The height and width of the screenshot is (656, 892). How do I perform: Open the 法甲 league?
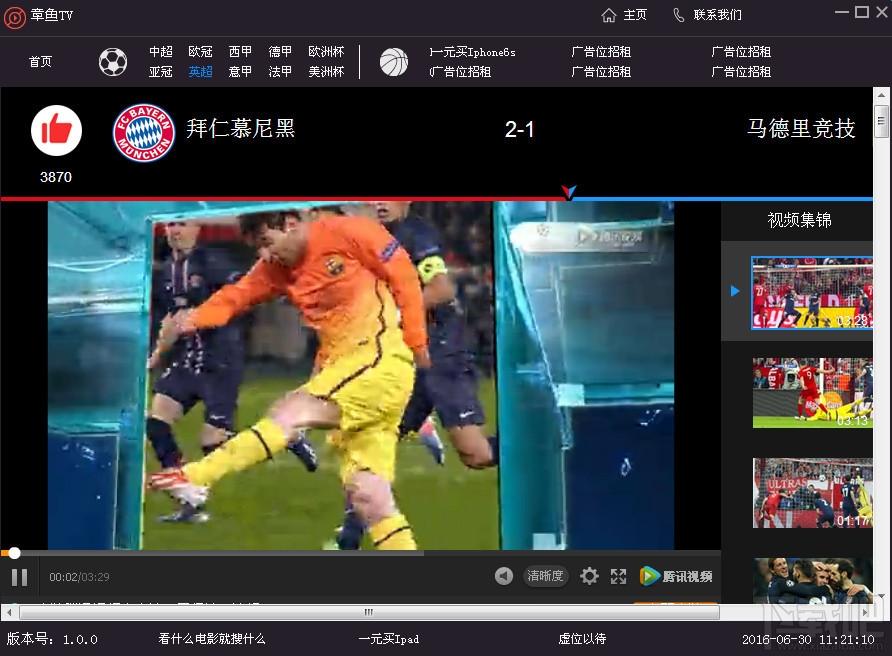pyautogui.click(x=280, y=72)
